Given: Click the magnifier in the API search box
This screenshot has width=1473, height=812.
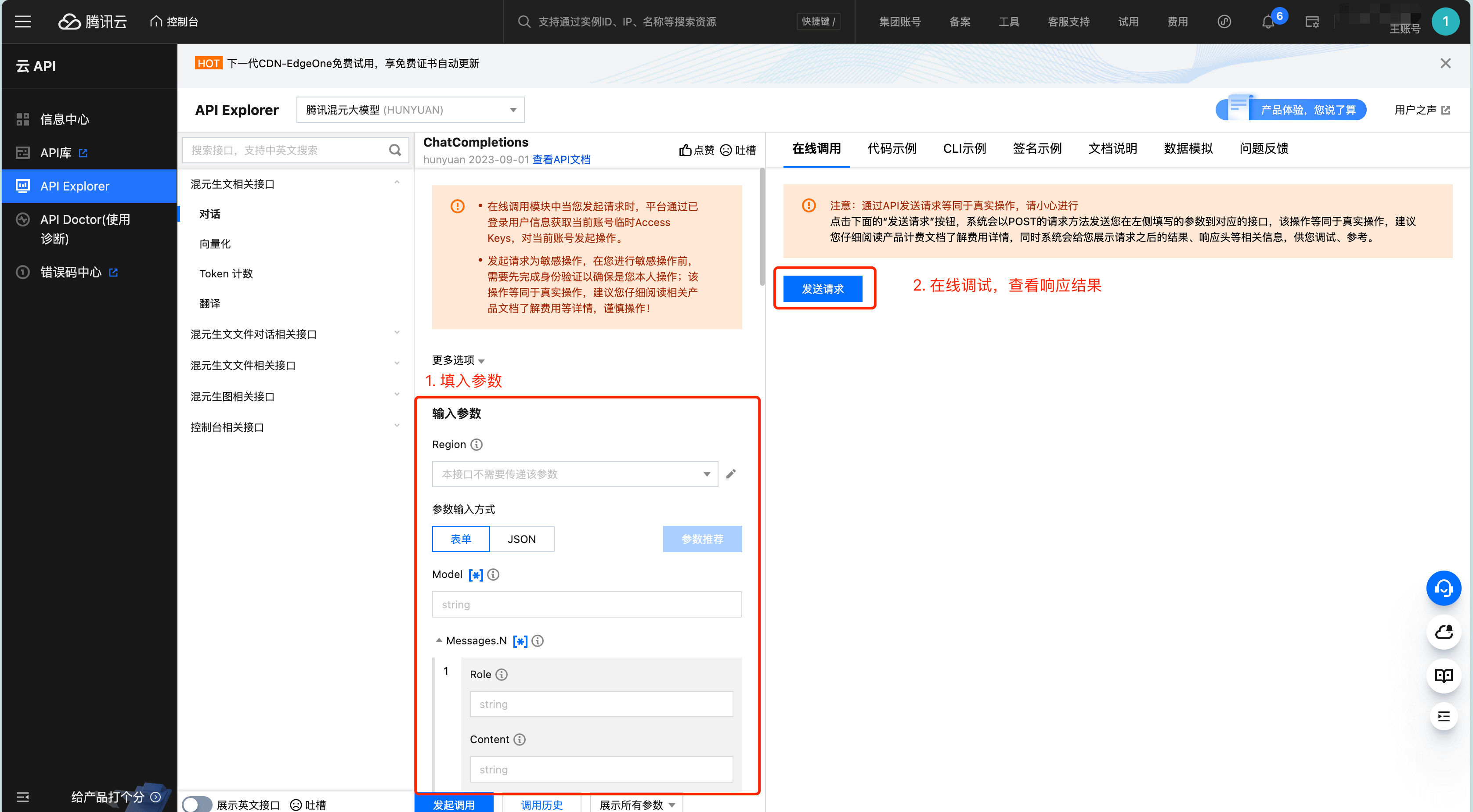Looking at the screenshot, I should pyautogui.click(x=395, y=150).
